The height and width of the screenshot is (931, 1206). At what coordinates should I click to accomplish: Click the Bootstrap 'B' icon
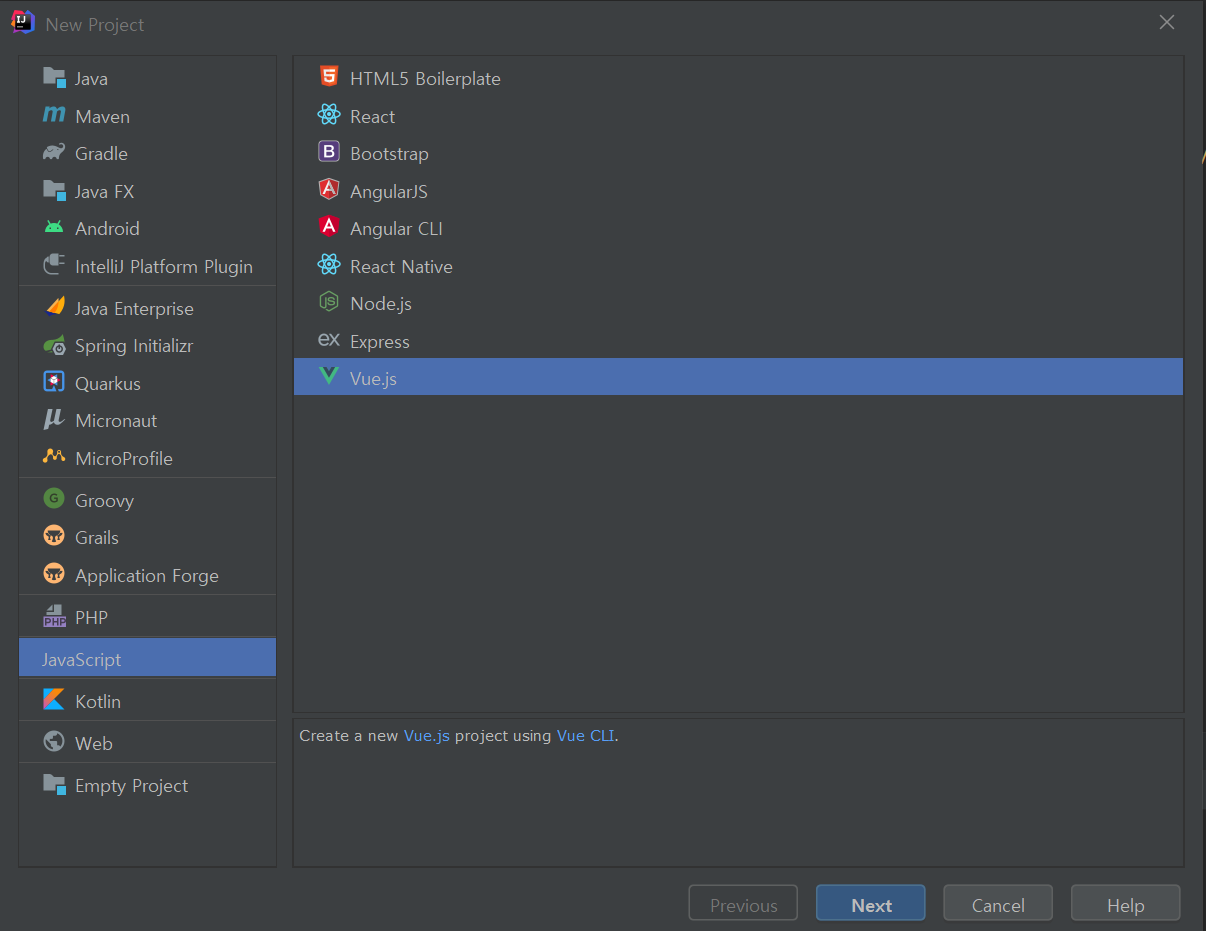[x=329, y=153]
